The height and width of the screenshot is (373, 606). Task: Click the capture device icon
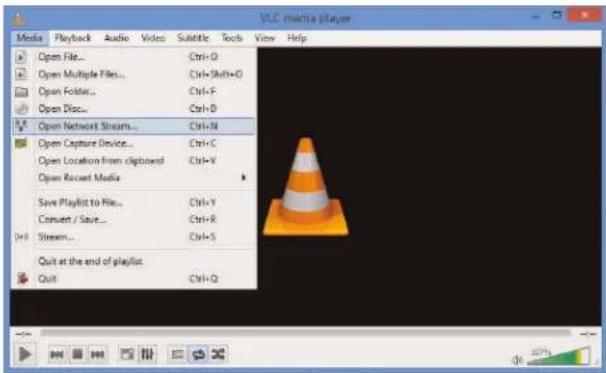[21, 143]
